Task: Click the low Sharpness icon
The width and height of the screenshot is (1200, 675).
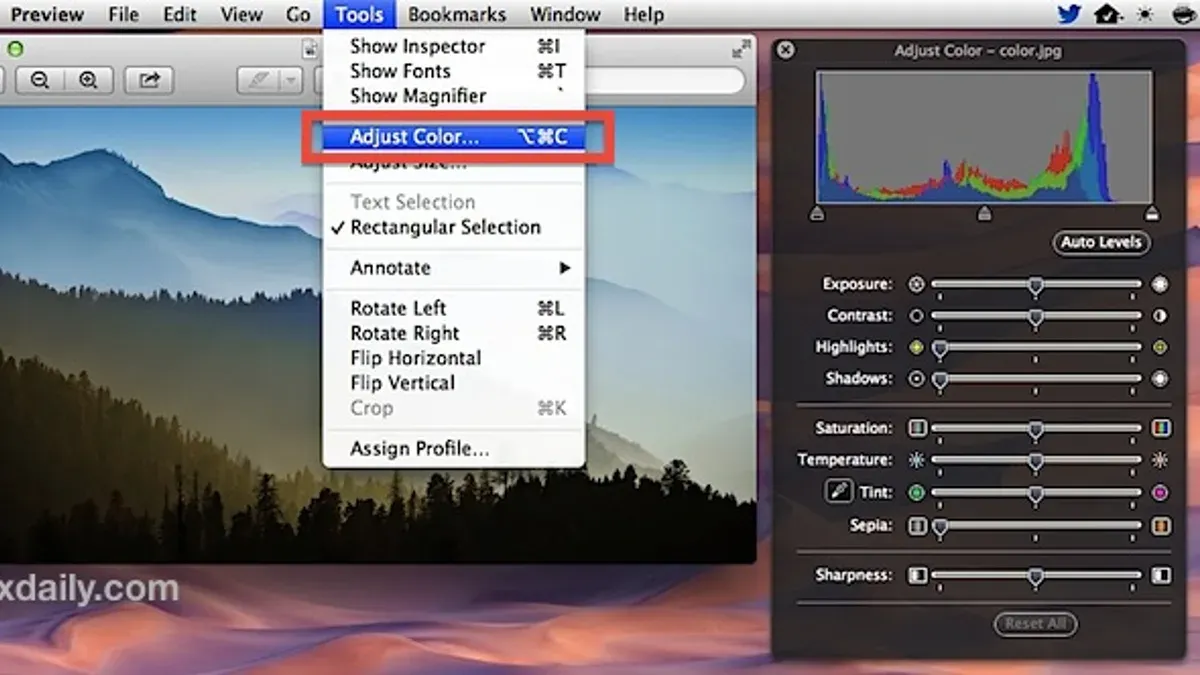Action: tap(917, 576)
